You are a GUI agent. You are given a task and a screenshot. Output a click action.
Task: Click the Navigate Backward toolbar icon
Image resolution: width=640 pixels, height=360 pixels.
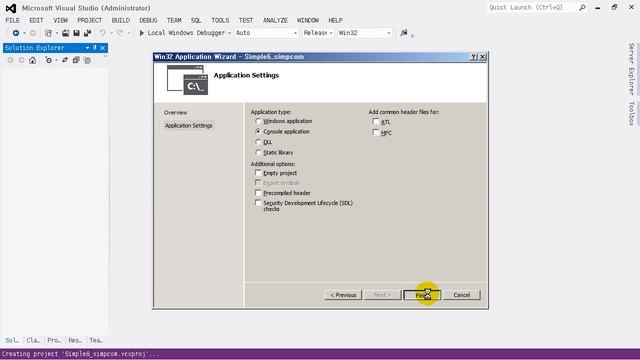click(16, 33)
